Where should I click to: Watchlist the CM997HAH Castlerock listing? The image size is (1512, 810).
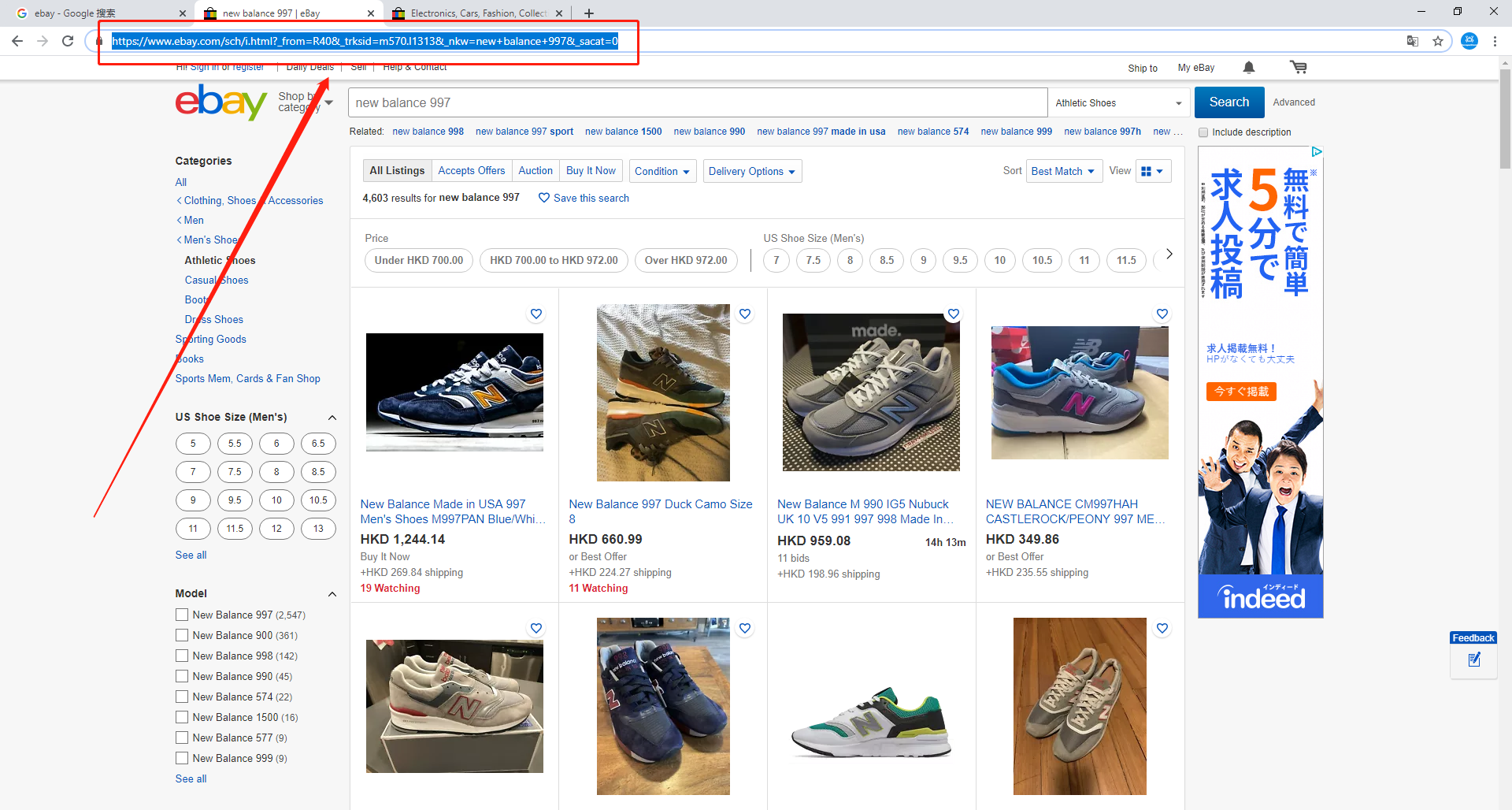point(1162,314)
